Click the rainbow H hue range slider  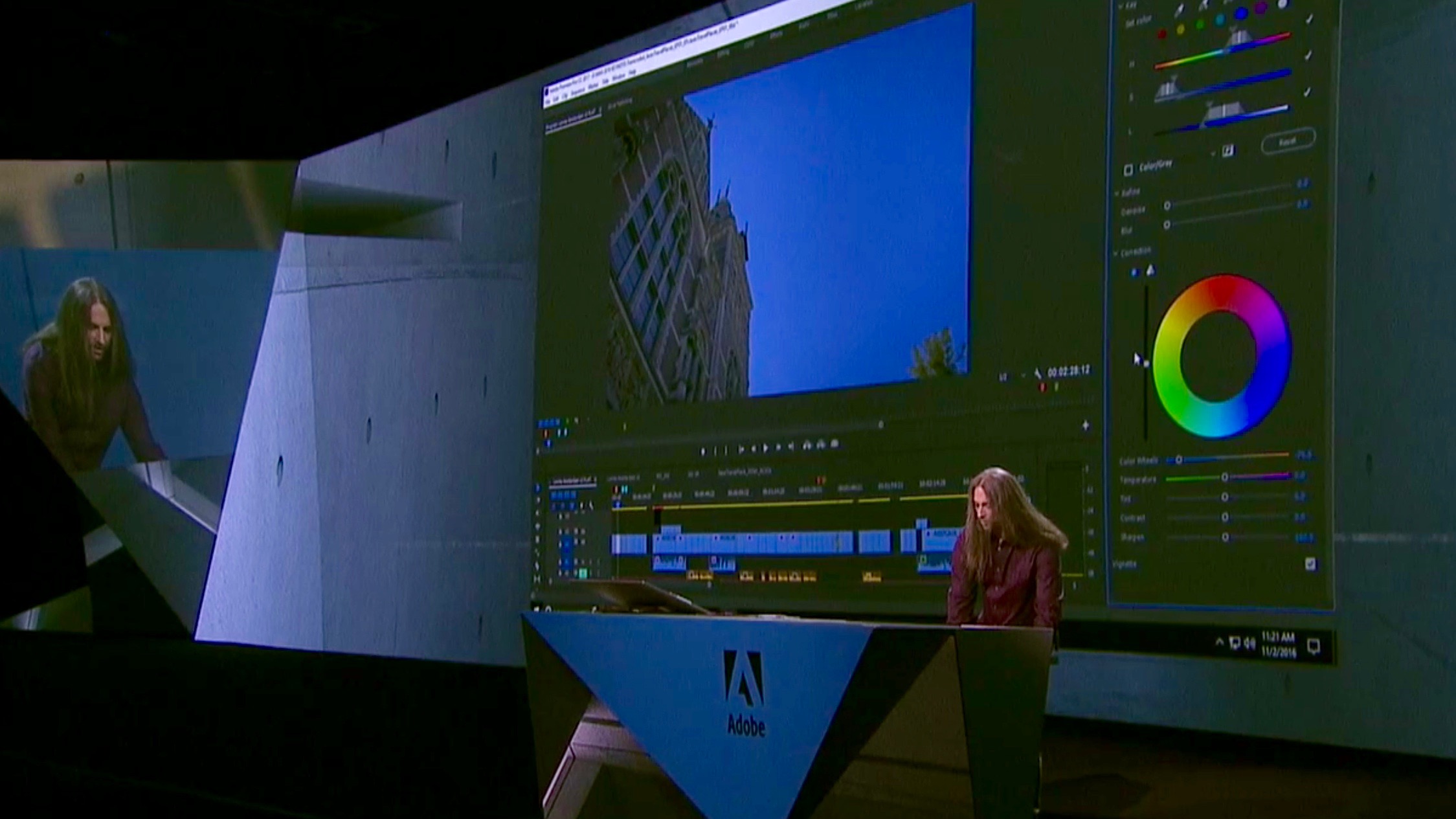1222,51
